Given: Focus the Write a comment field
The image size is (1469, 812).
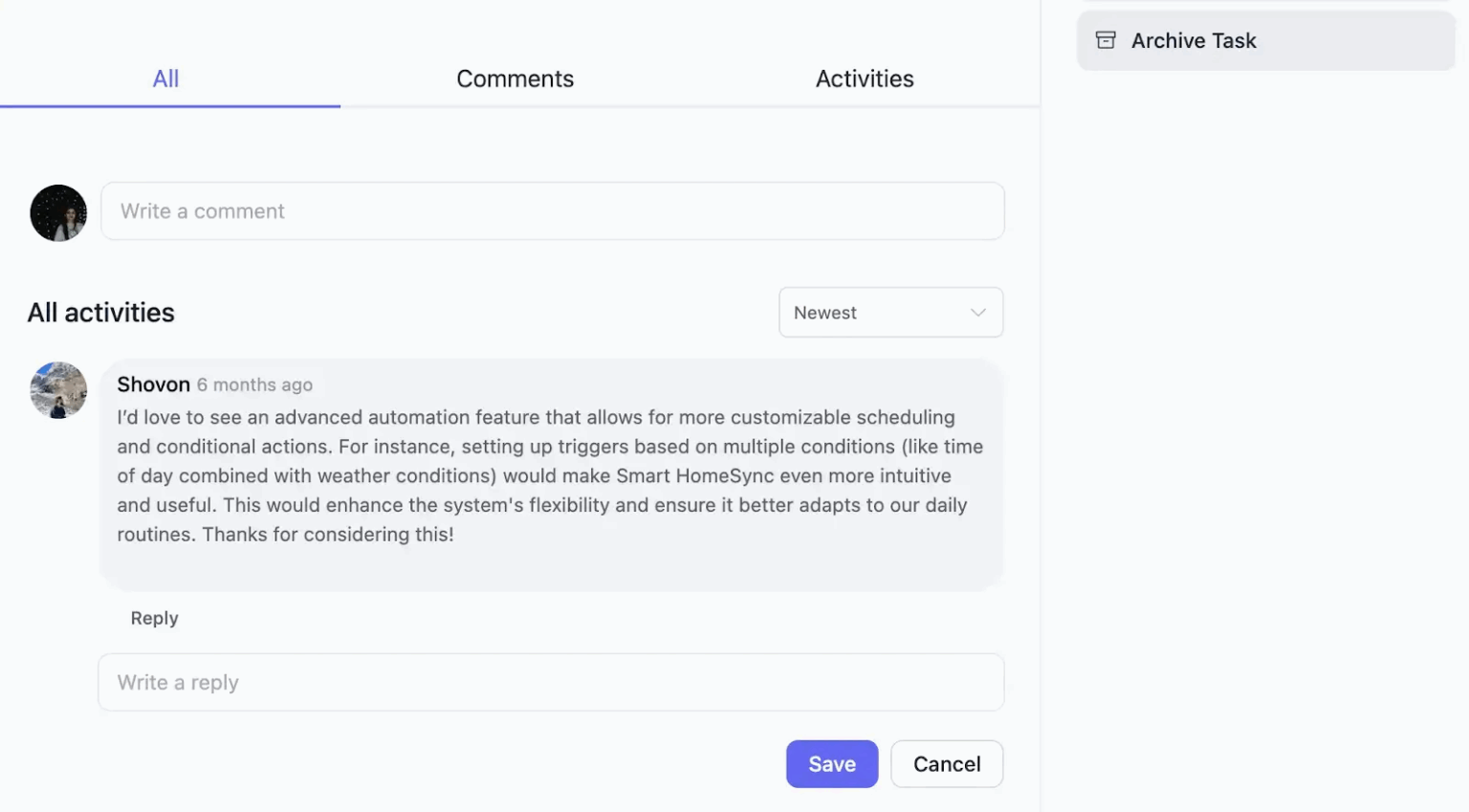Looking at the screenshot, I should [553, 211].
